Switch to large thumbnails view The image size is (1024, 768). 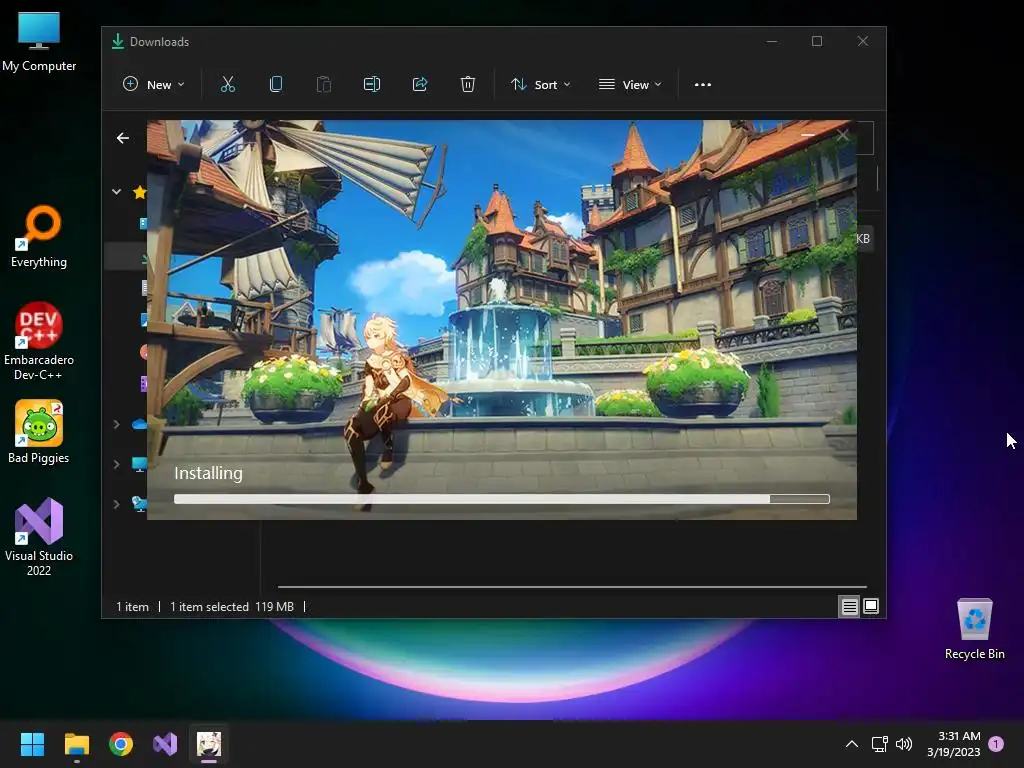(871, 607)
